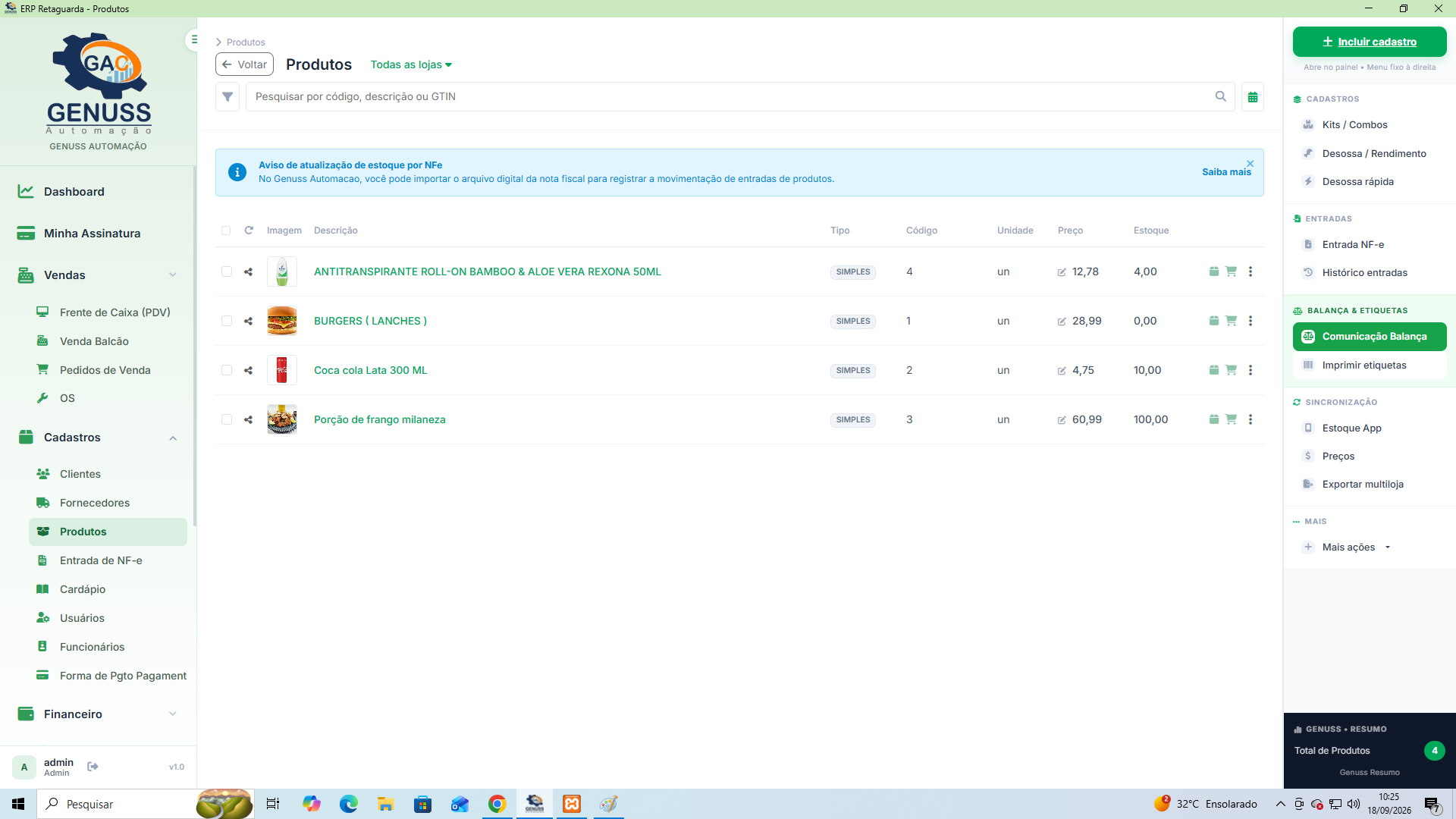Share the Coca cola Lata row
This screenshot has width=1456, height=819.
pos(248,370)
